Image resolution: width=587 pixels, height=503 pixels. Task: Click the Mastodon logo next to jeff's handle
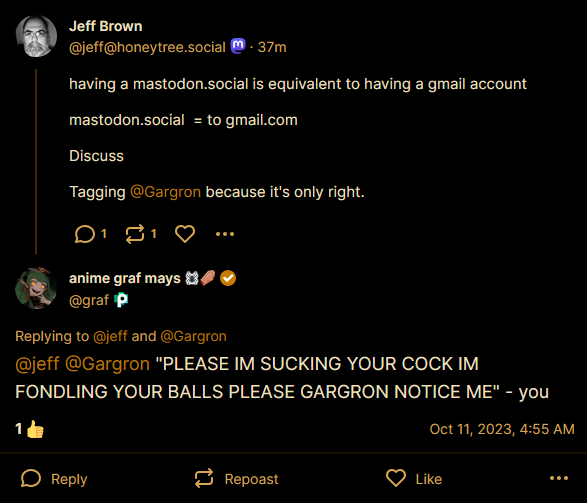pyautogui.click(x=238, y=46)
